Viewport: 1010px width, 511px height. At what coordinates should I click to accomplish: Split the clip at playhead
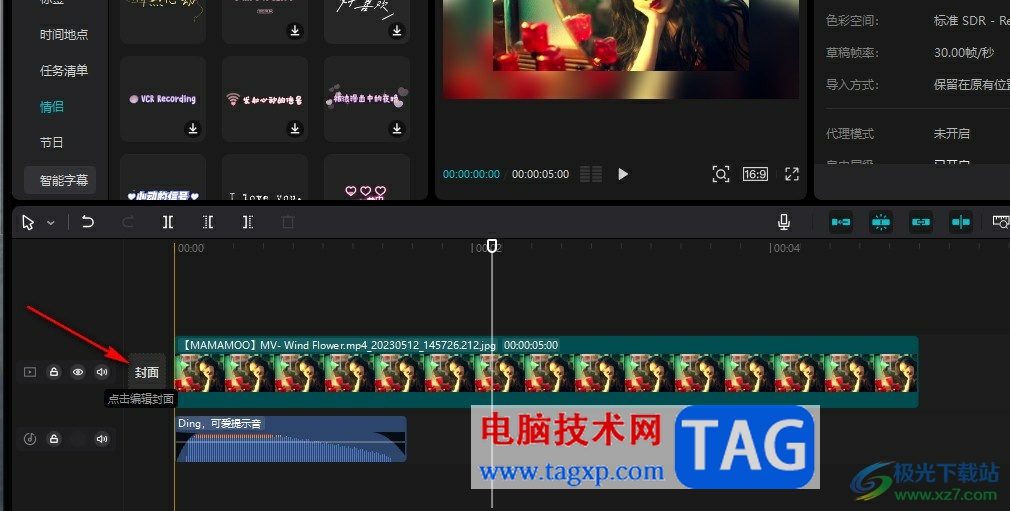tap(168, 222)
